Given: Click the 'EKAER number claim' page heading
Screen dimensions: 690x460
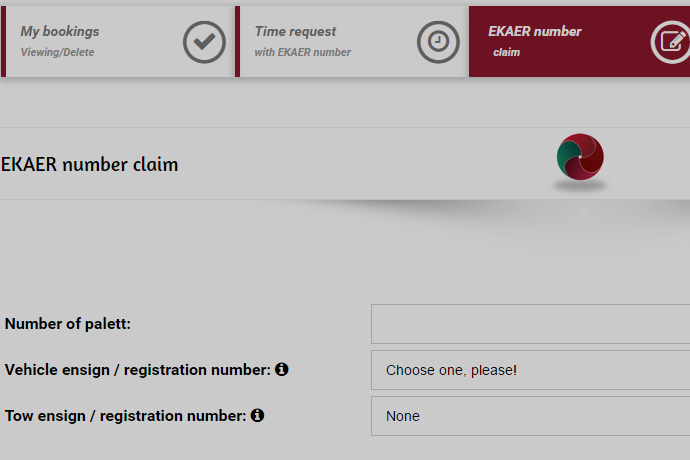Looking at the screenshot, I should pyautogui.click(x=90, y=164).
